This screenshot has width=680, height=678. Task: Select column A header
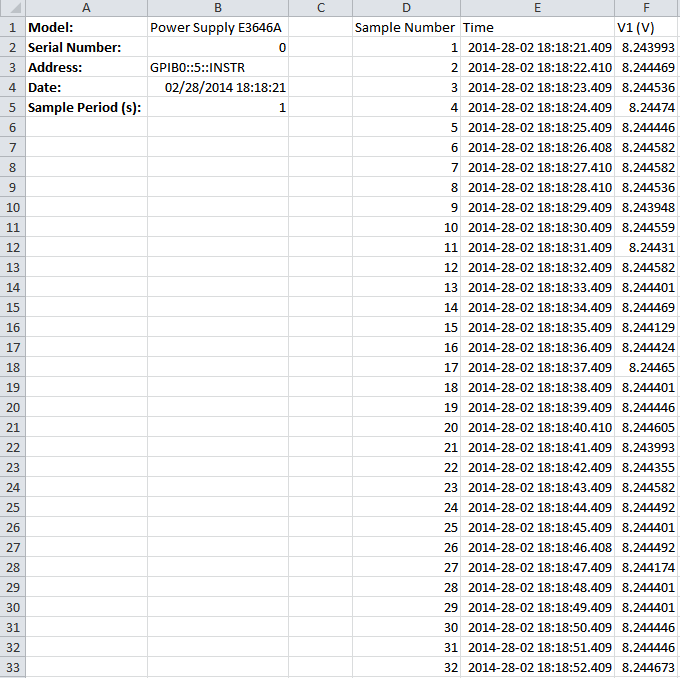[x=86, y=8]
